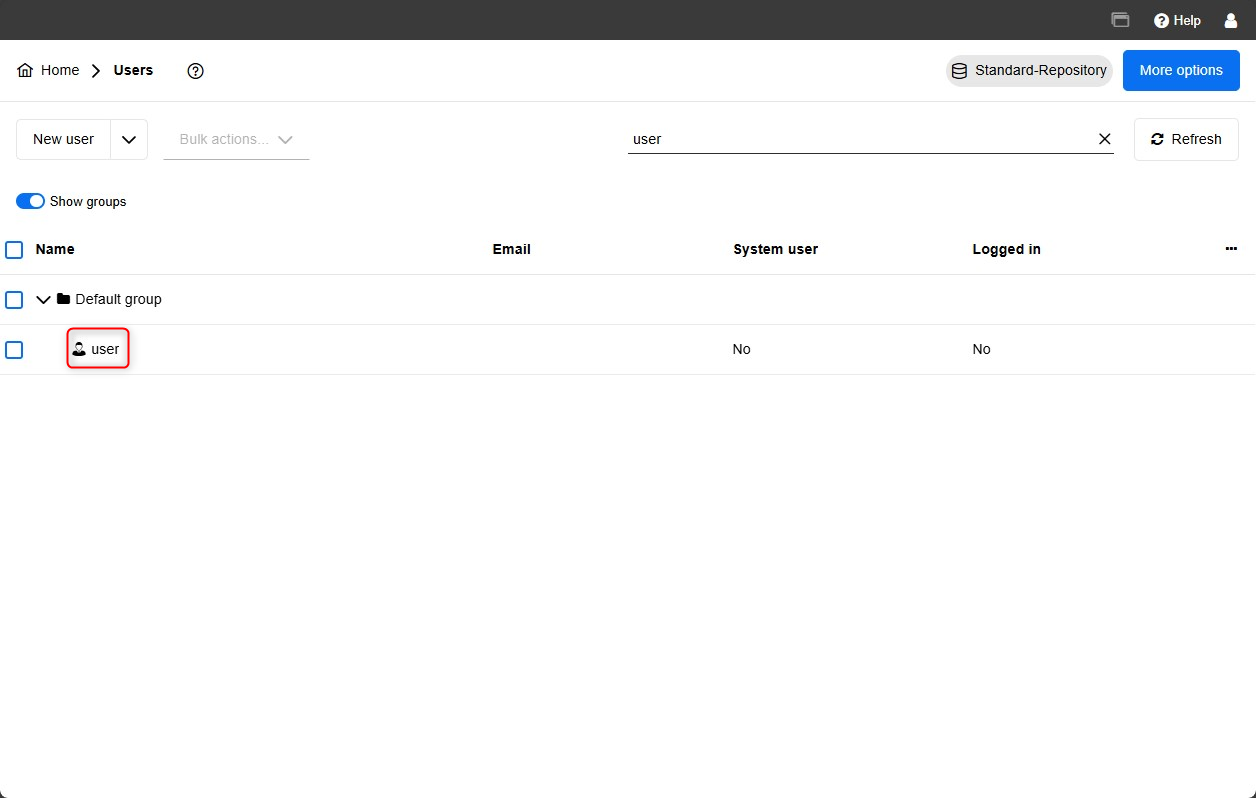Toggle the Show groups switch
Screen dimensions: 1256x798
[x=31, y=201]
